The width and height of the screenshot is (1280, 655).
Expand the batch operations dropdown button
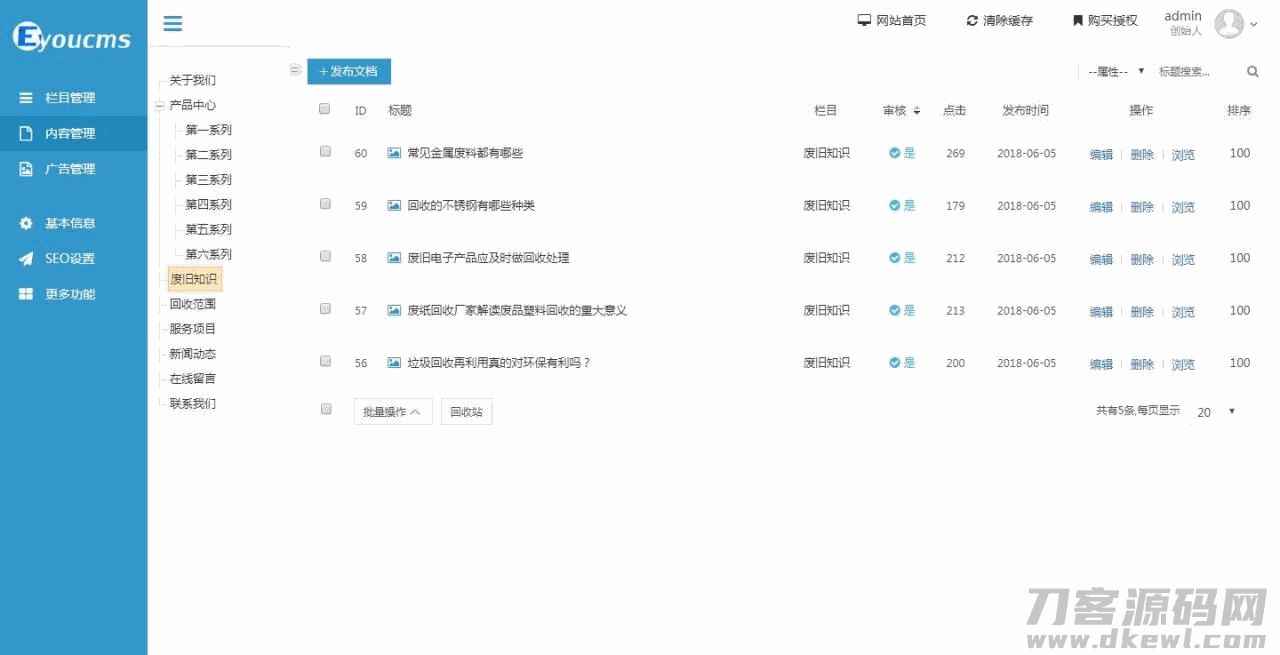point(393,412)
